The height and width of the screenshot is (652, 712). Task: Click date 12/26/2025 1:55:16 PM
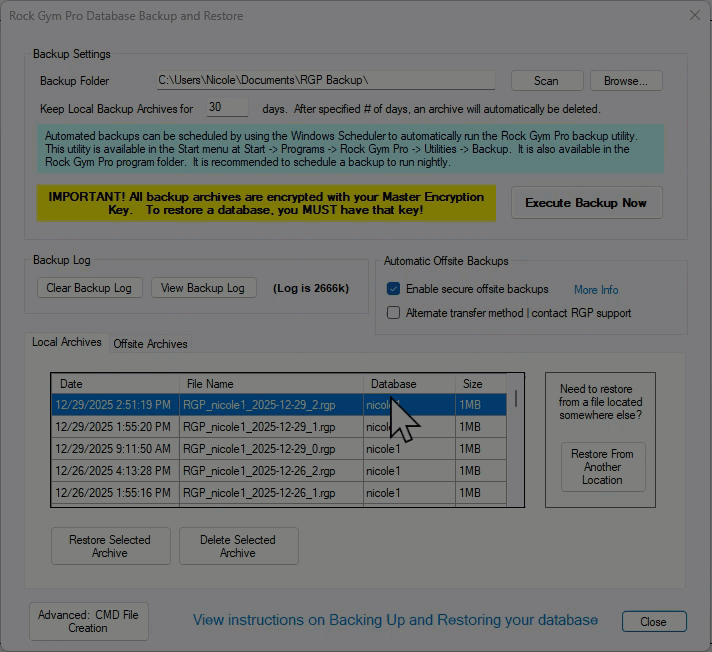(x=113, y=493)
